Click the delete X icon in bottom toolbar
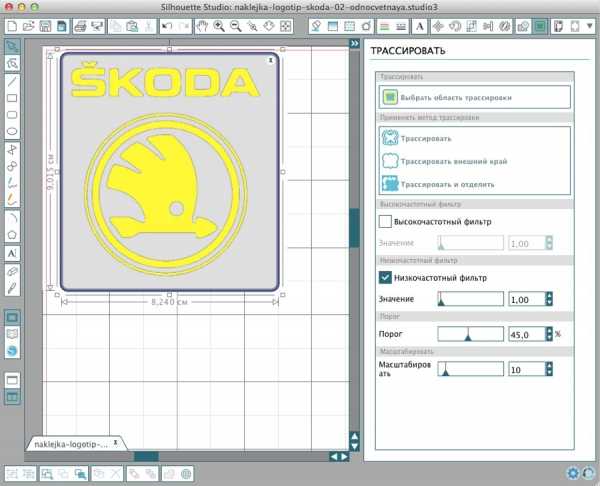The width and height of the screenshot is (600, 486). point(116,474)
